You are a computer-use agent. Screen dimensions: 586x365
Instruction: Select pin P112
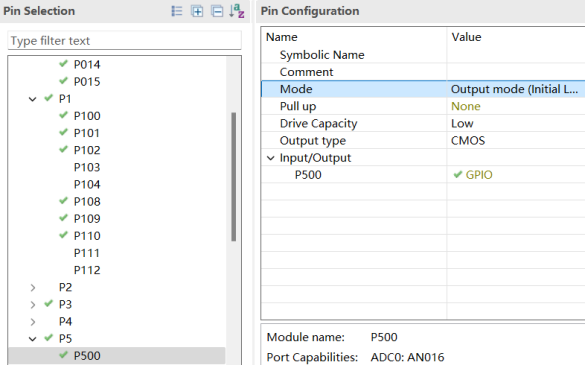(x=87, y=270)
